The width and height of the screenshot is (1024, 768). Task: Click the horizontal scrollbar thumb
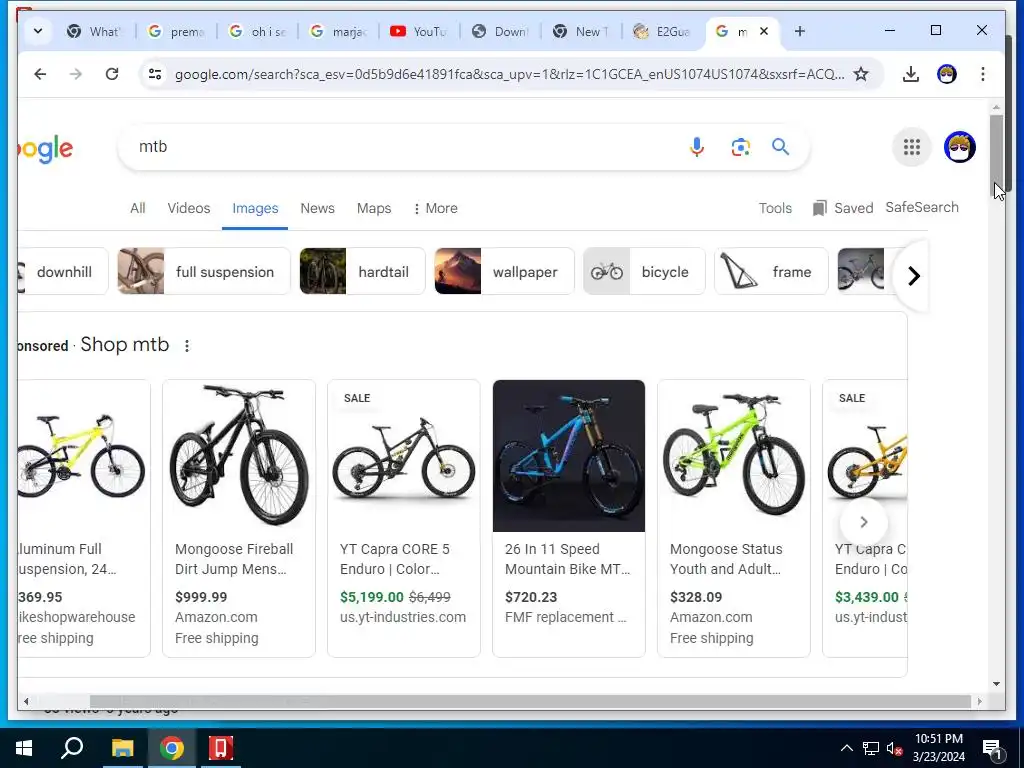tap(530, 701)
